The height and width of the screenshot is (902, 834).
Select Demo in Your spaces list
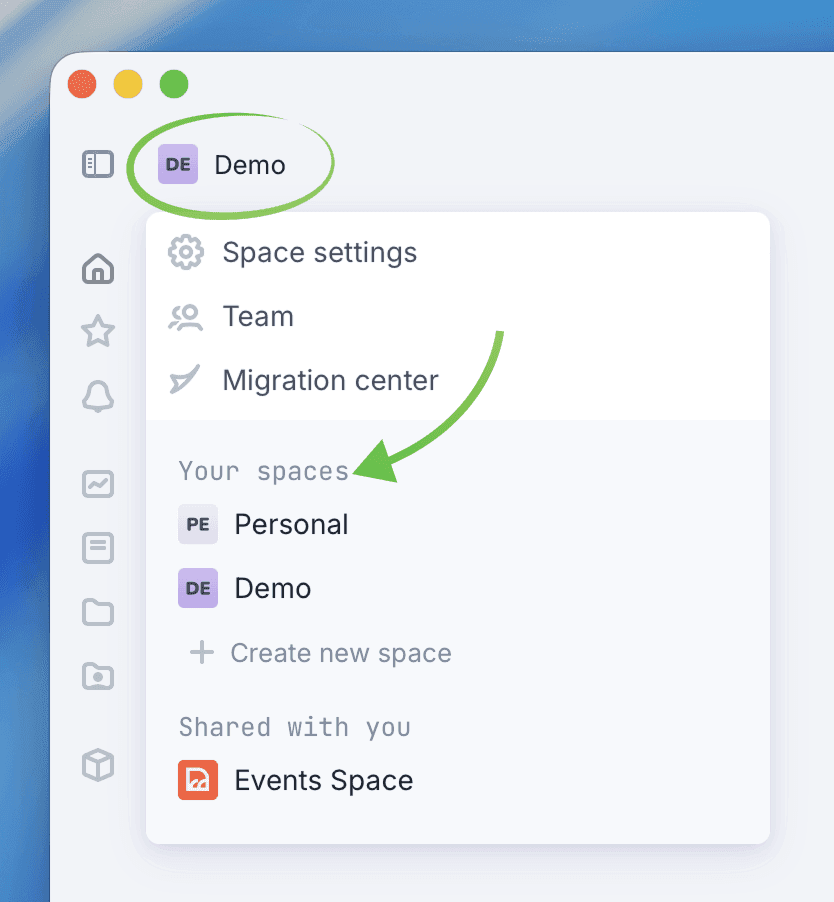pos(272,588)
